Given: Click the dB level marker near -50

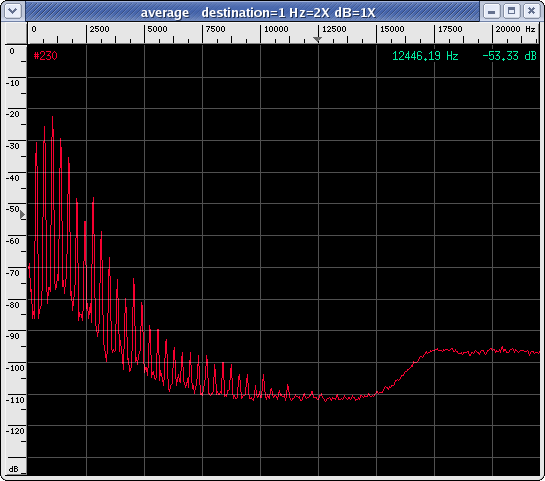Looking at the screenshot, I should pos(23,214).
